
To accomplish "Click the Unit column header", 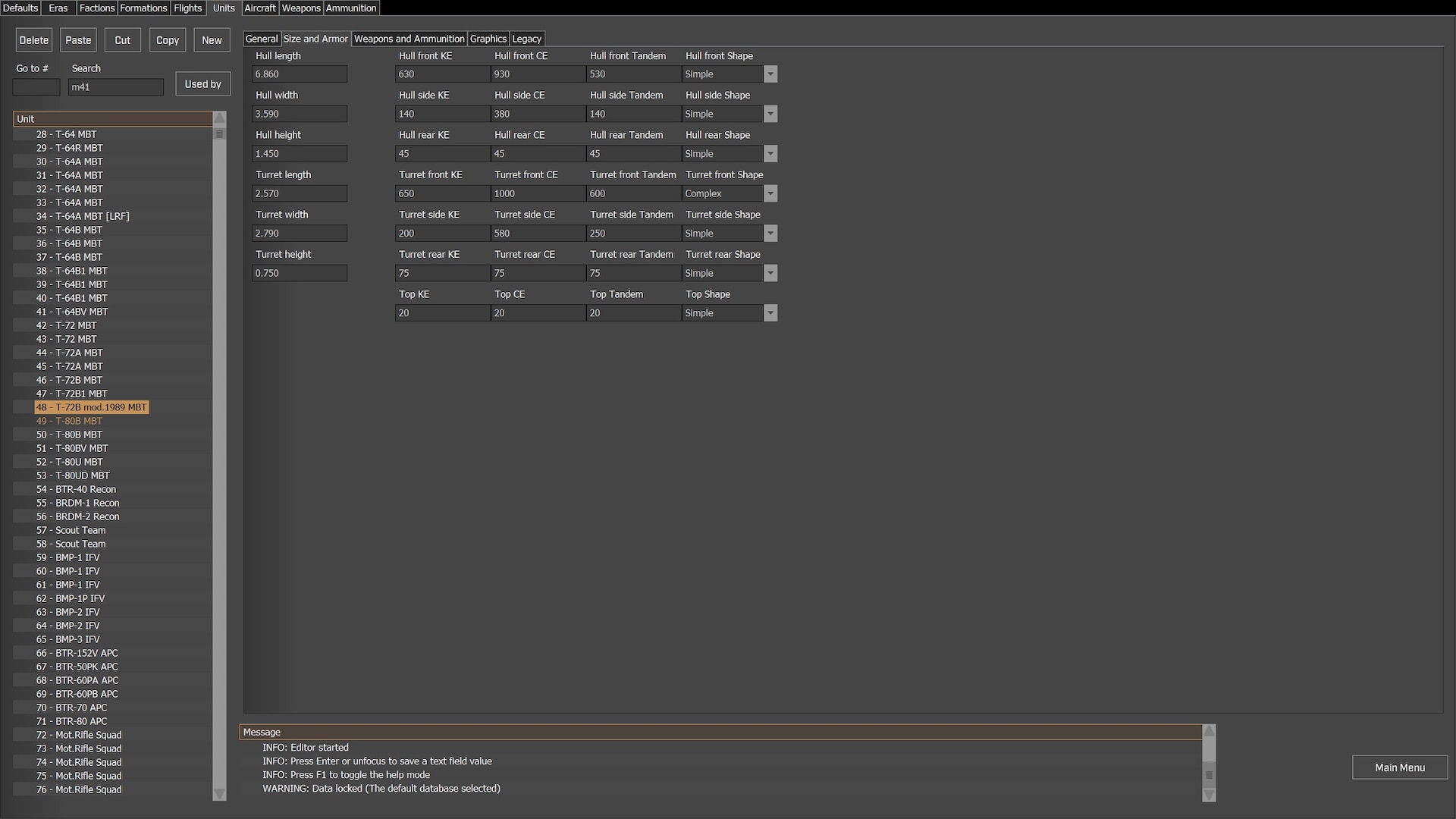I will pyautogui.click(x=112, y=119).
